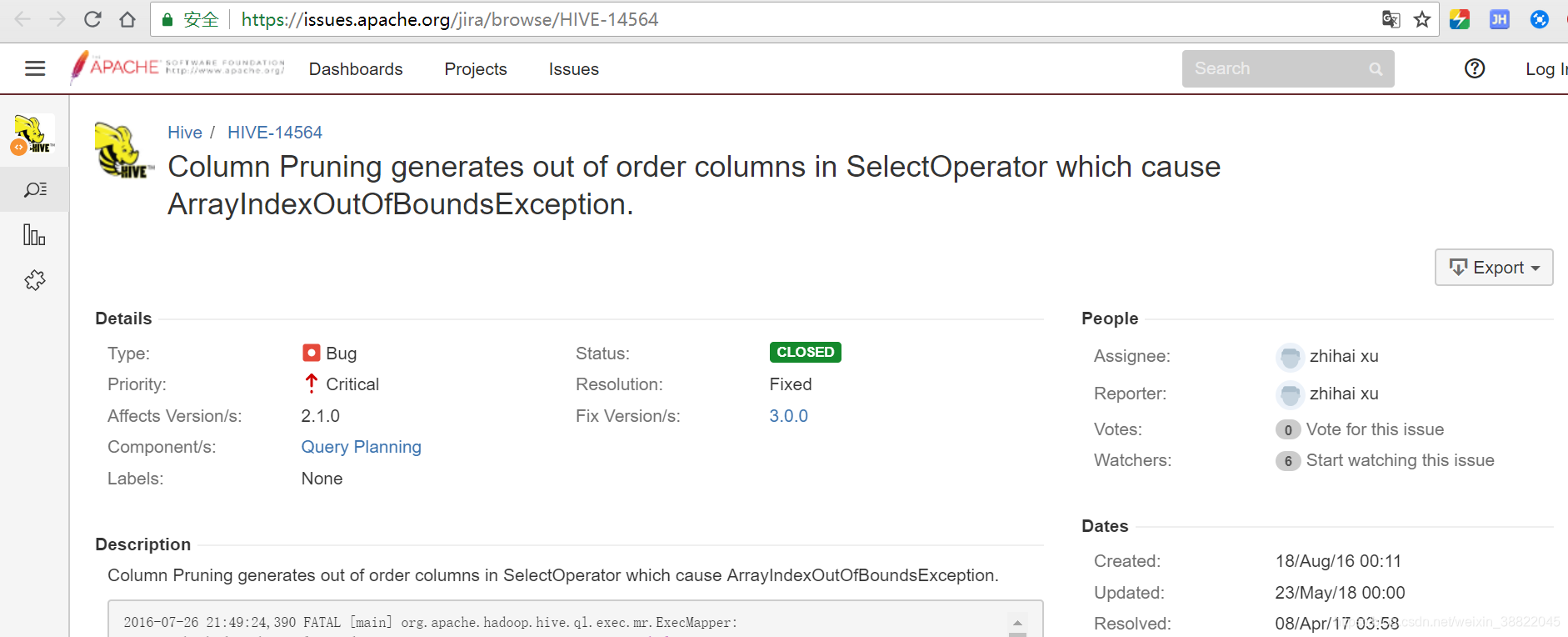This screenshot has width=1568, height=637.
Task: Focus the Search input field
Action: (1288, 68)
